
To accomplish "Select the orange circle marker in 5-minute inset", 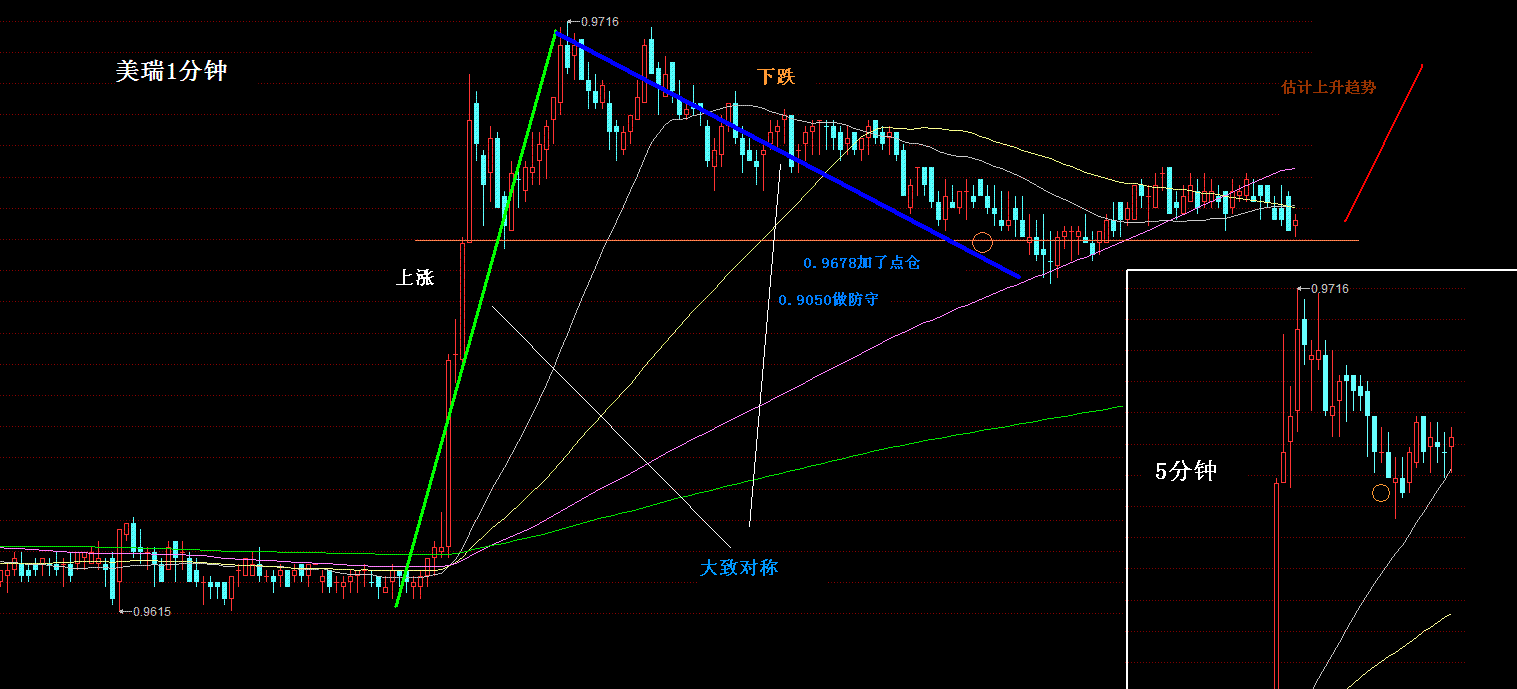I will click(1381, 492).
